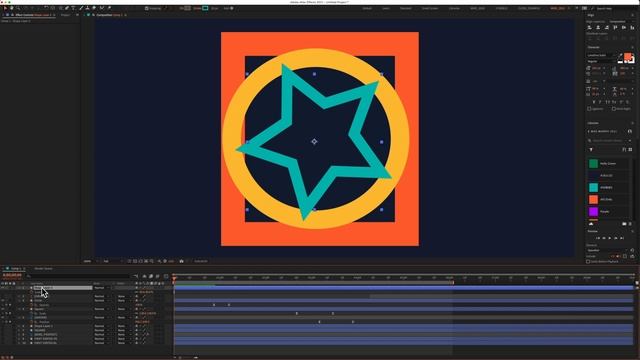The height and width of the screenshot is (360, 640).
Task: Enable the Hindi Digits checkbox
Action: [614, 109]
